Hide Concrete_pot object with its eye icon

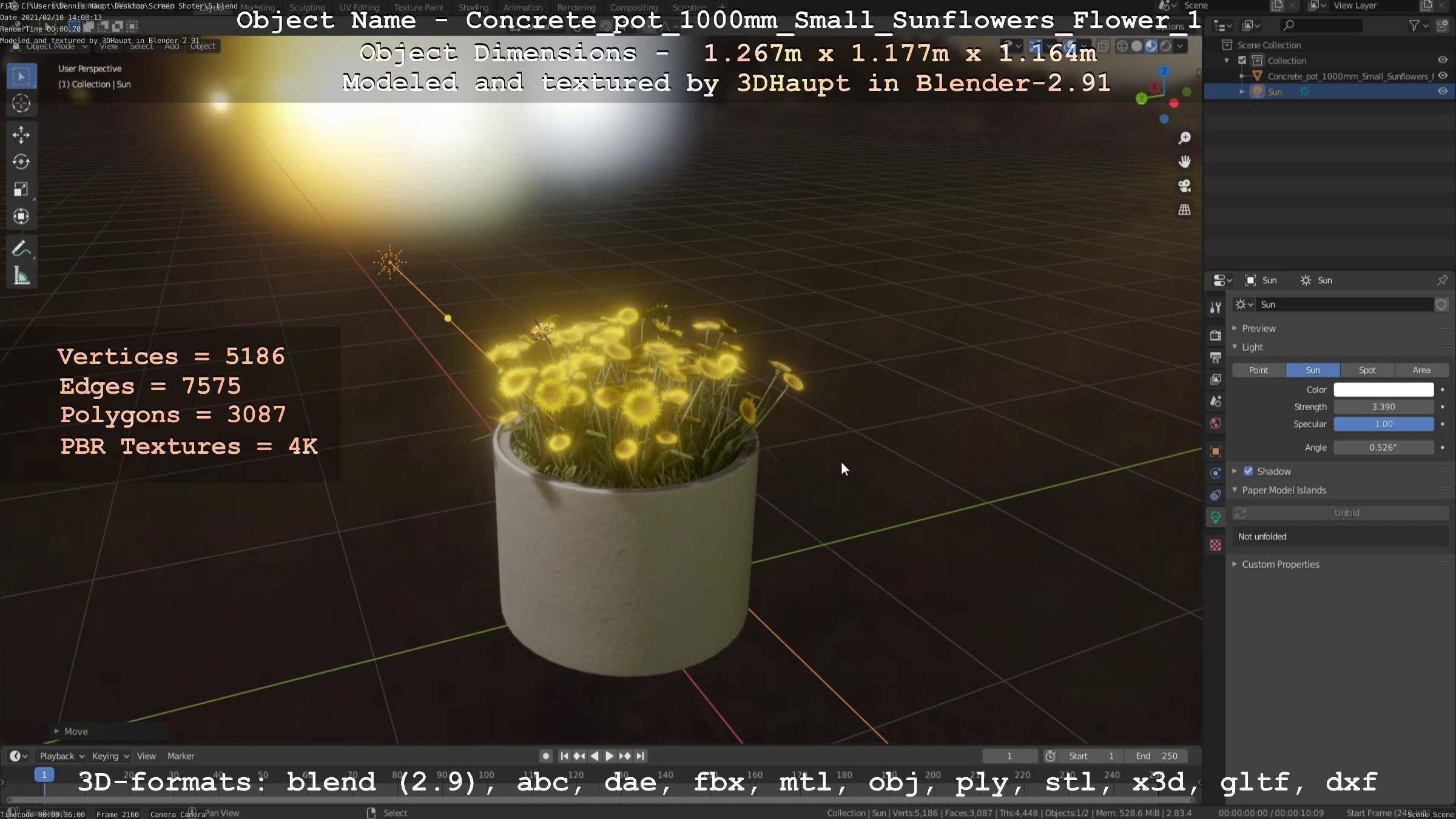[1443, 76]
